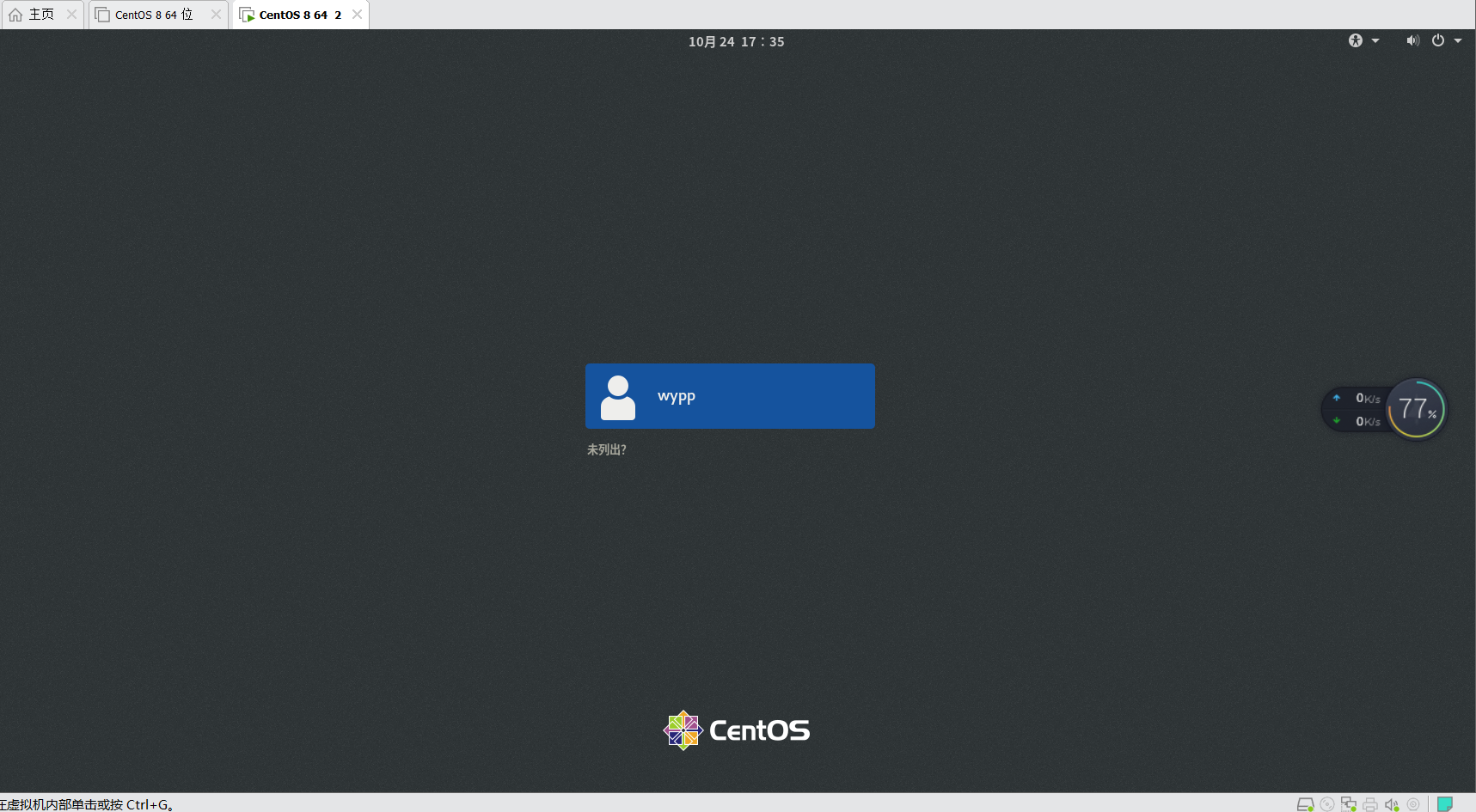The height and width of the screenshot is (812, 1476).
Task: Click the teal message note icon
Action: 1445,804
